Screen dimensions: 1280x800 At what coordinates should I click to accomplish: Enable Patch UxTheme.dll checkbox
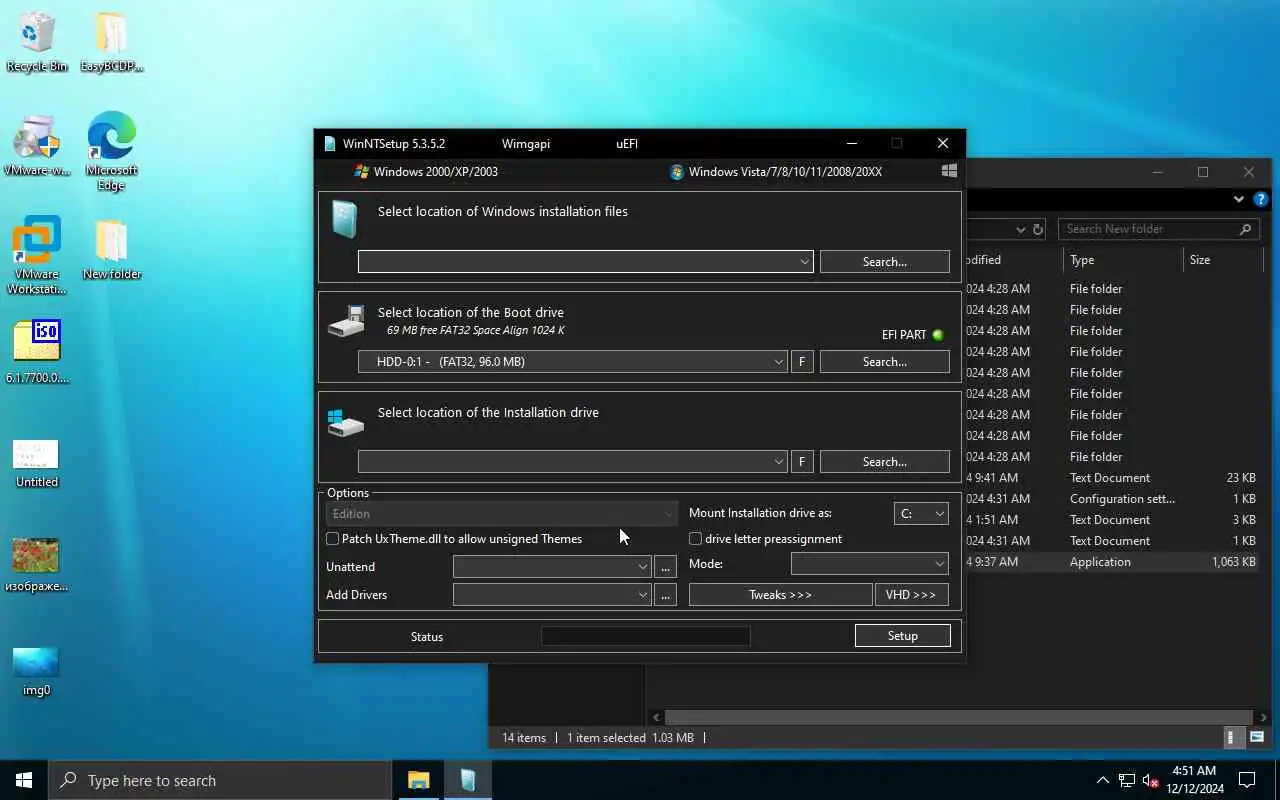(333, 539)
